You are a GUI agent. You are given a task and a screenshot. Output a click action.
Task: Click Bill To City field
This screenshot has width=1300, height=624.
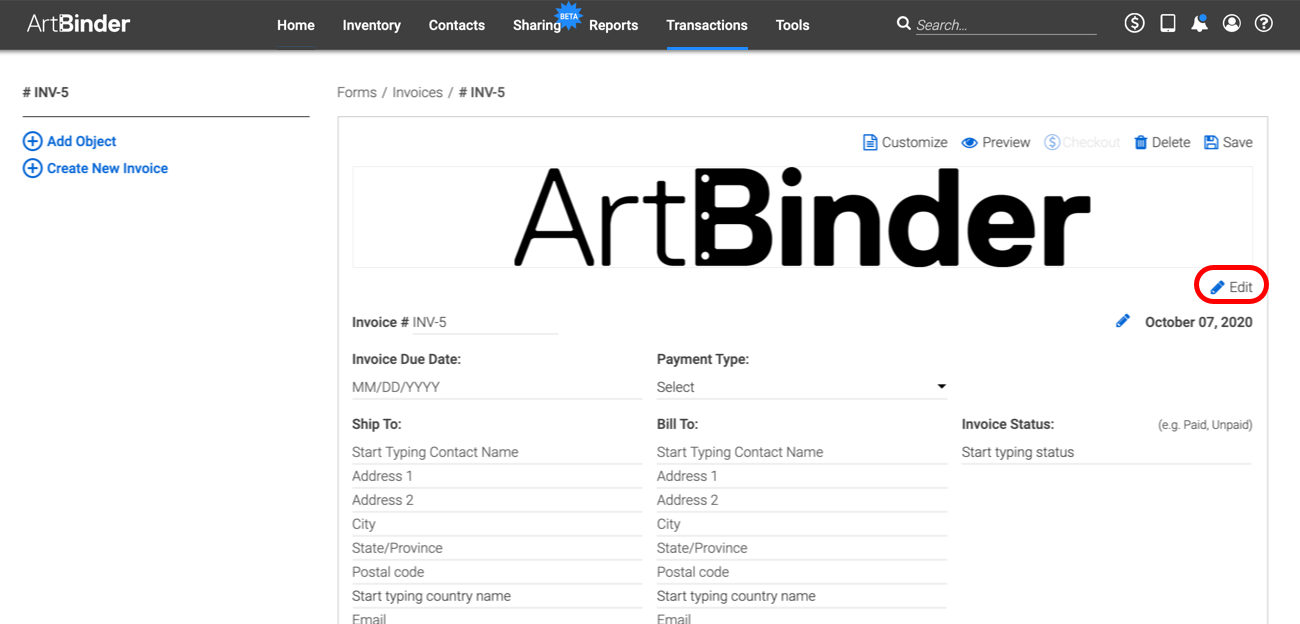[x=802, y=524]
